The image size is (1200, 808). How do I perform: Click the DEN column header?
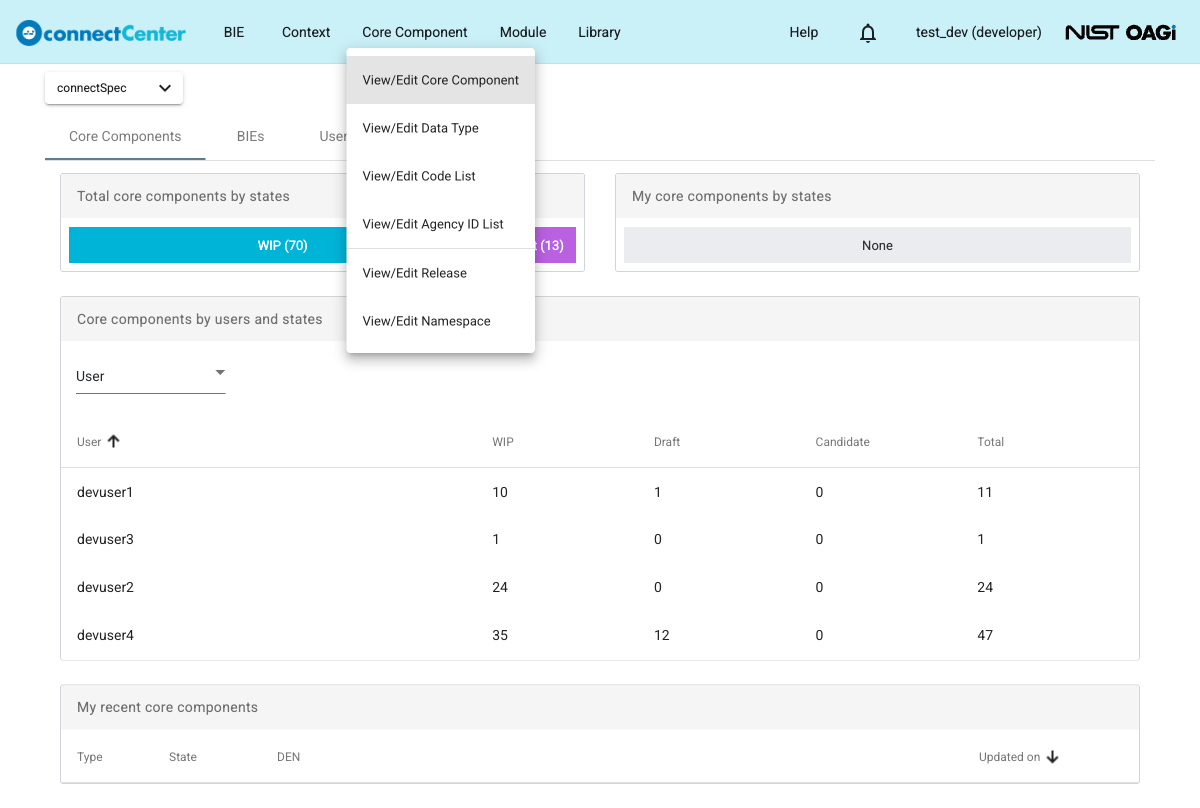289,757
